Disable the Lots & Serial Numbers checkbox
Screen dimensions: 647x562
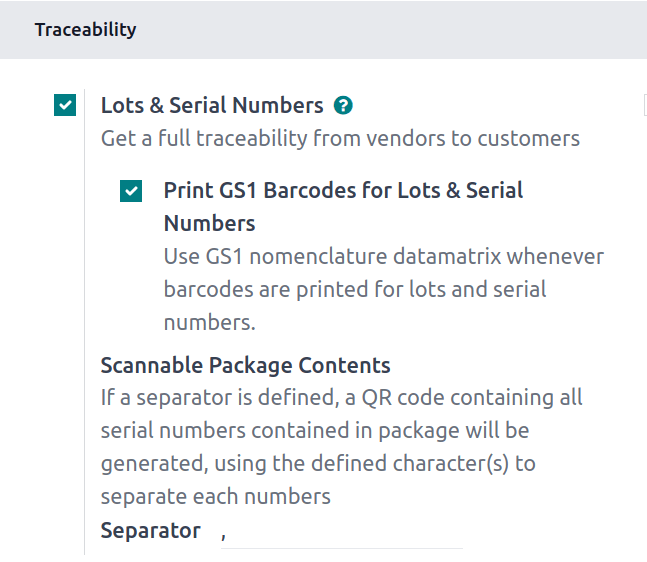[x=65, y=105]
